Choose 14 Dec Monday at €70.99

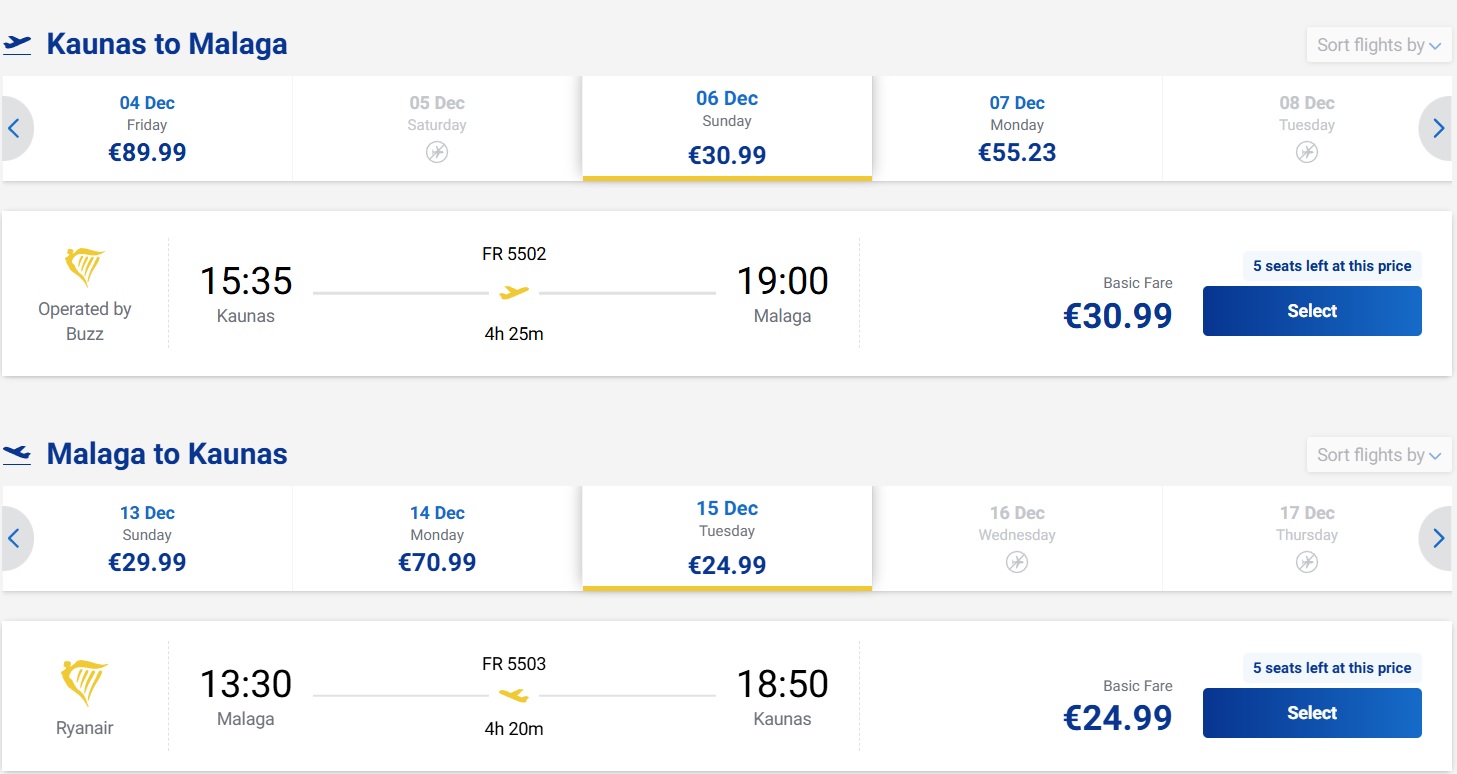[x=437, y=539]
